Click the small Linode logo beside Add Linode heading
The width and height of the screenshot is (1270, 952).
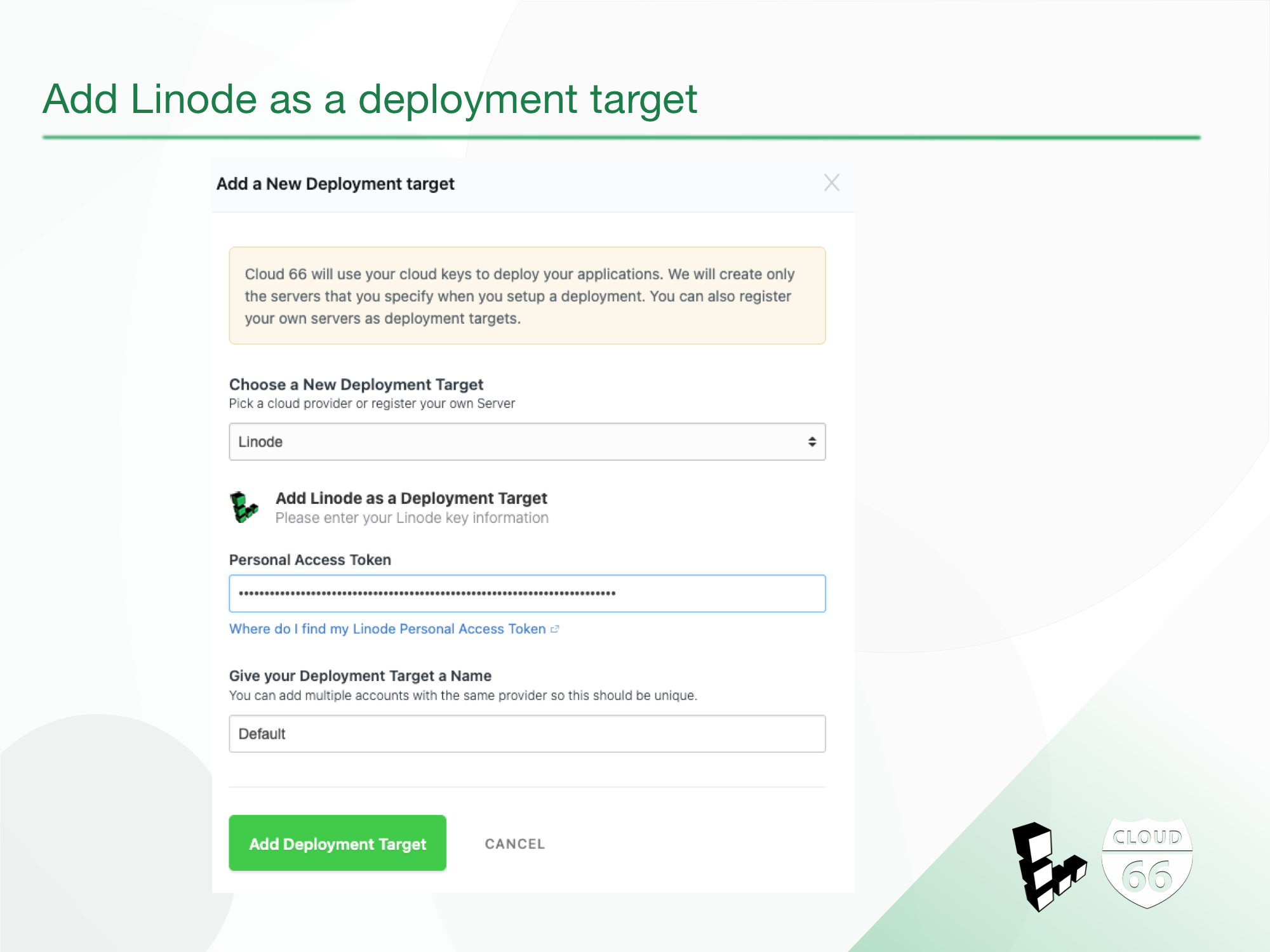(244, 507)
